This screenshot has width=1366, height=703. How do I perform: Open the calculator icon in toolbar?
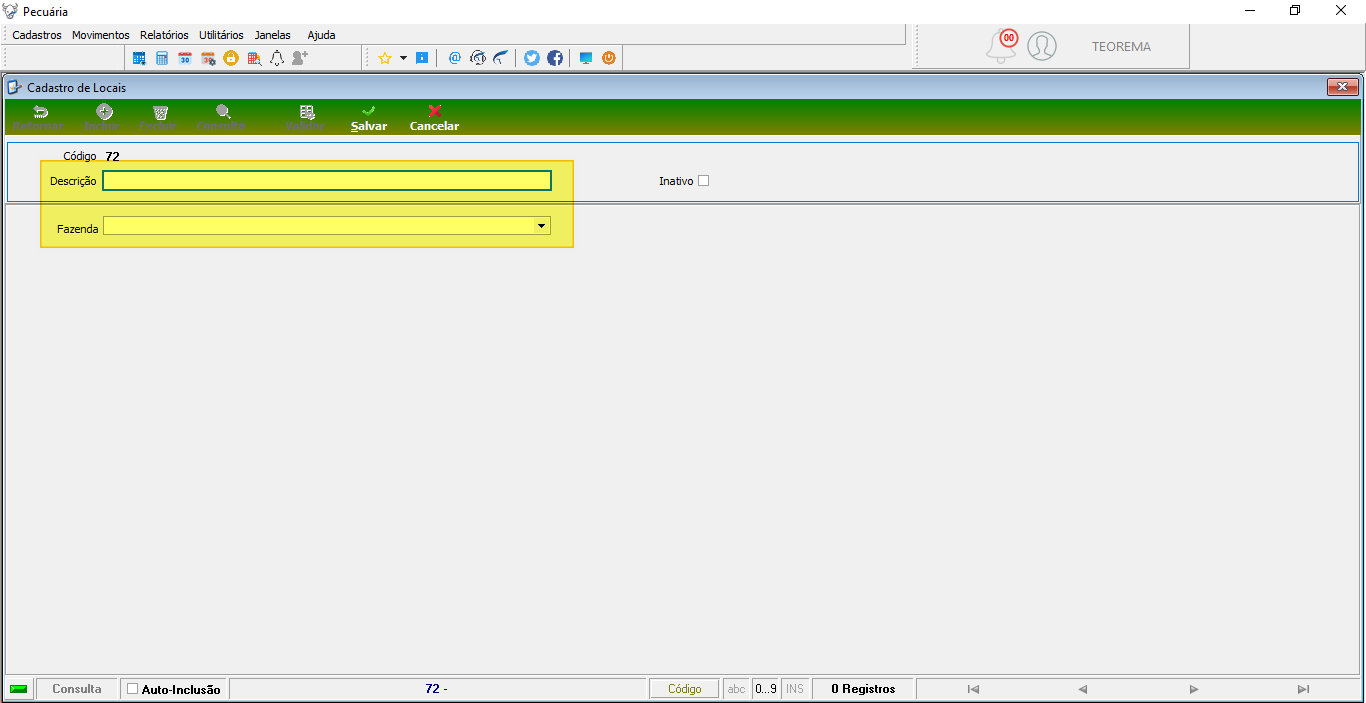pos(162,58)
